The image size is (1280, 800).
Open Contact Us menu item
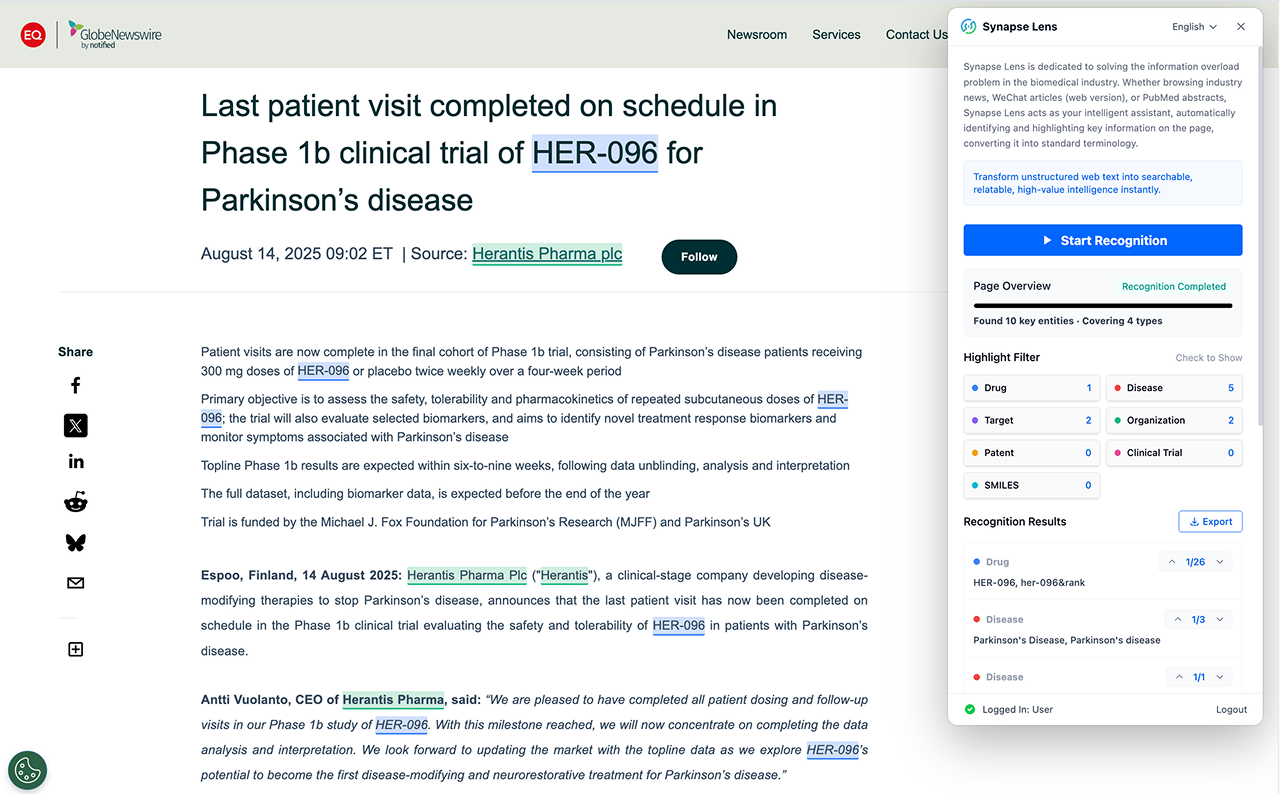click(x=916, y=34)
